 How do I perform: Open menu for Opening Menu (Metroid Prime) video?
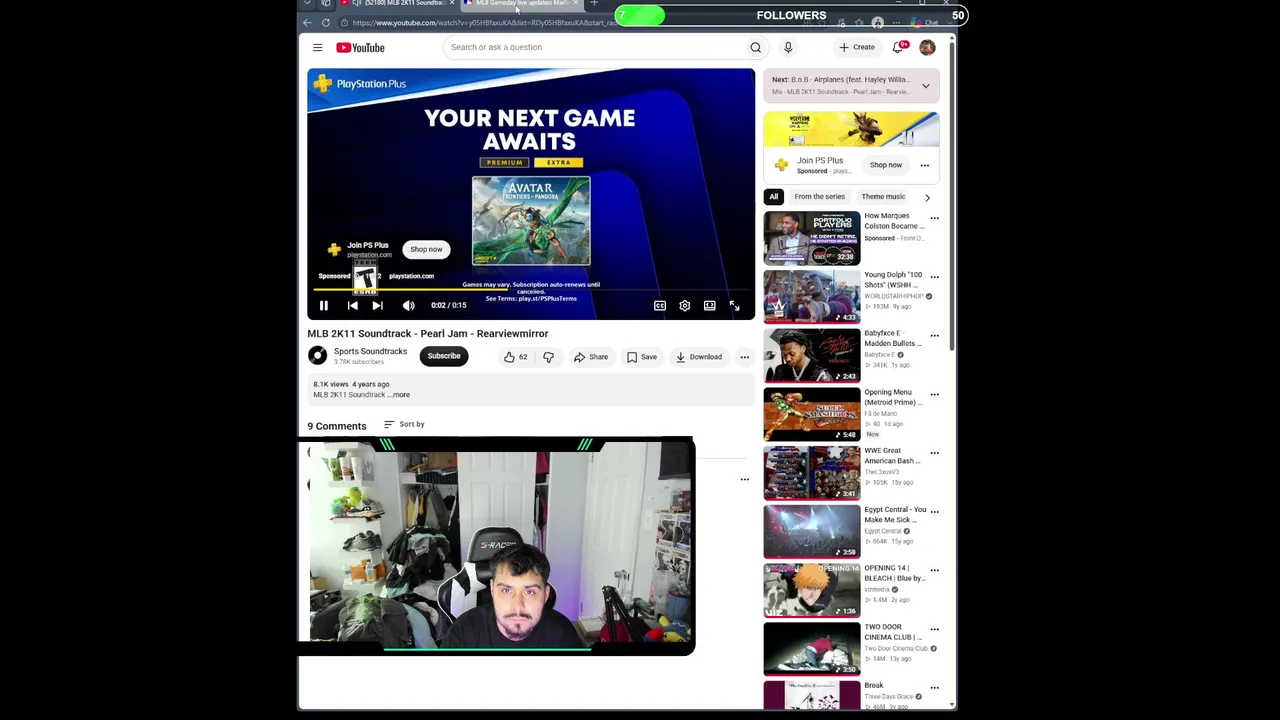tap(934, 395)
